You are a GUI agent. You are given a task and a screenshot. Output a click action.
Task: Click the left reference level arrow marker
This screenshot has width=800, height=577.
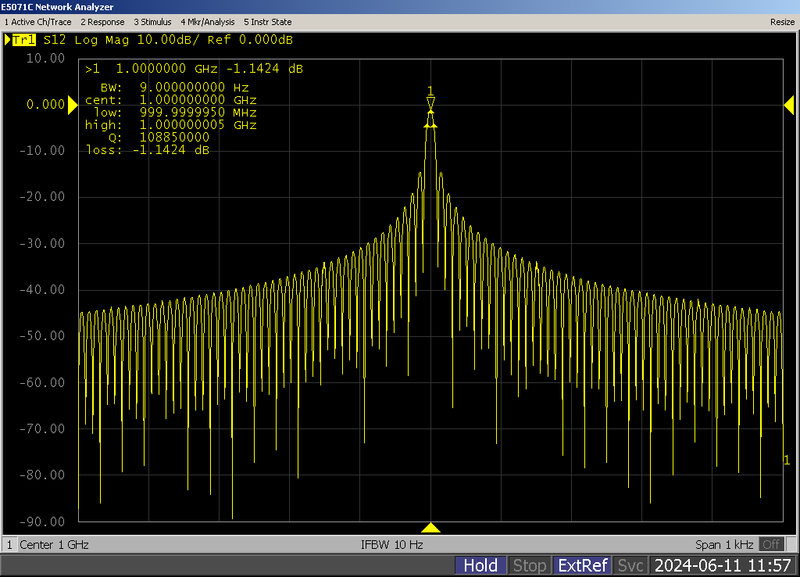pyautogui.click(x=72, y=104)
